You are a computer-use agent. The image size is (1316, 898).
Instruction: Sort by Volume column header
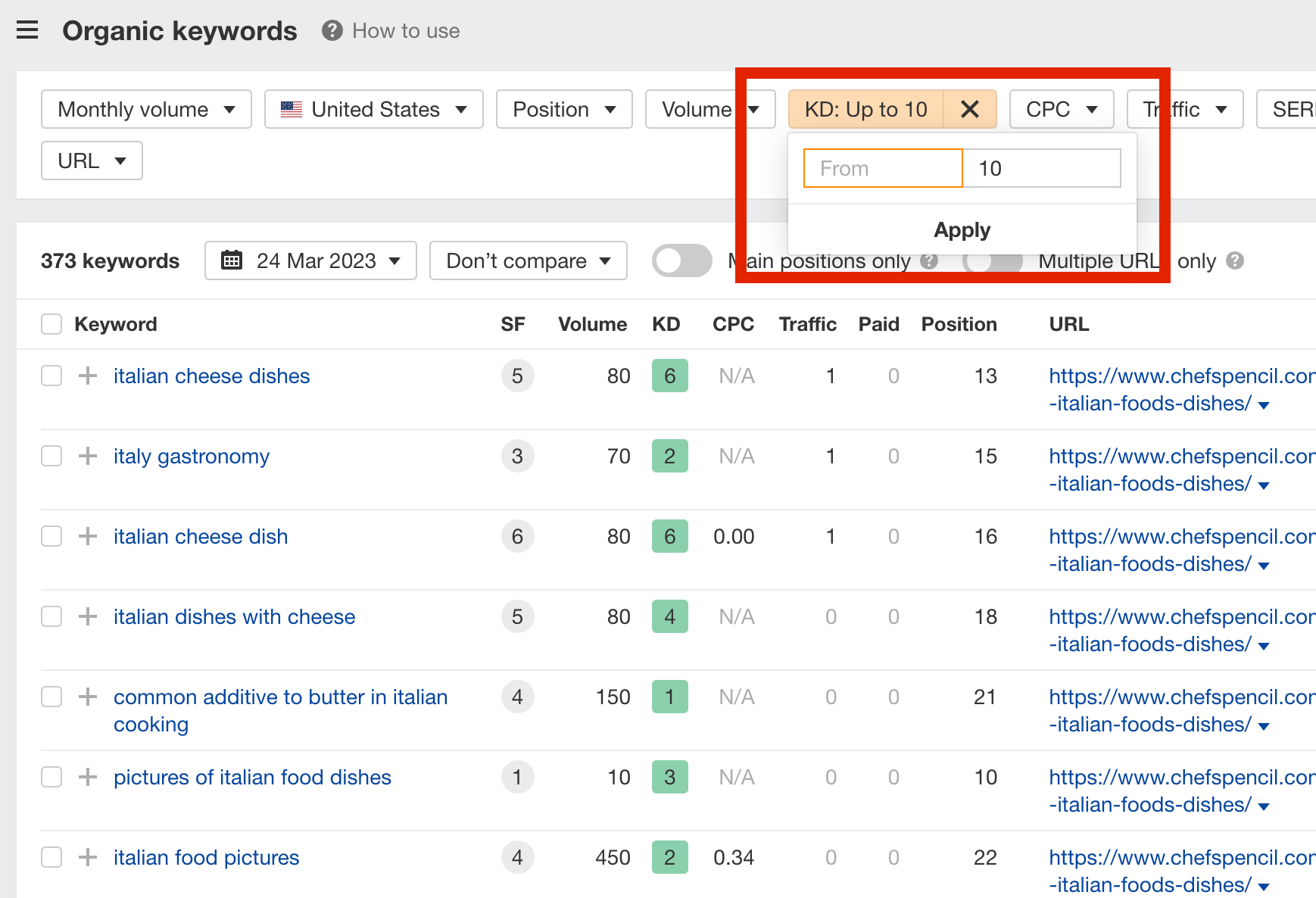592,324
